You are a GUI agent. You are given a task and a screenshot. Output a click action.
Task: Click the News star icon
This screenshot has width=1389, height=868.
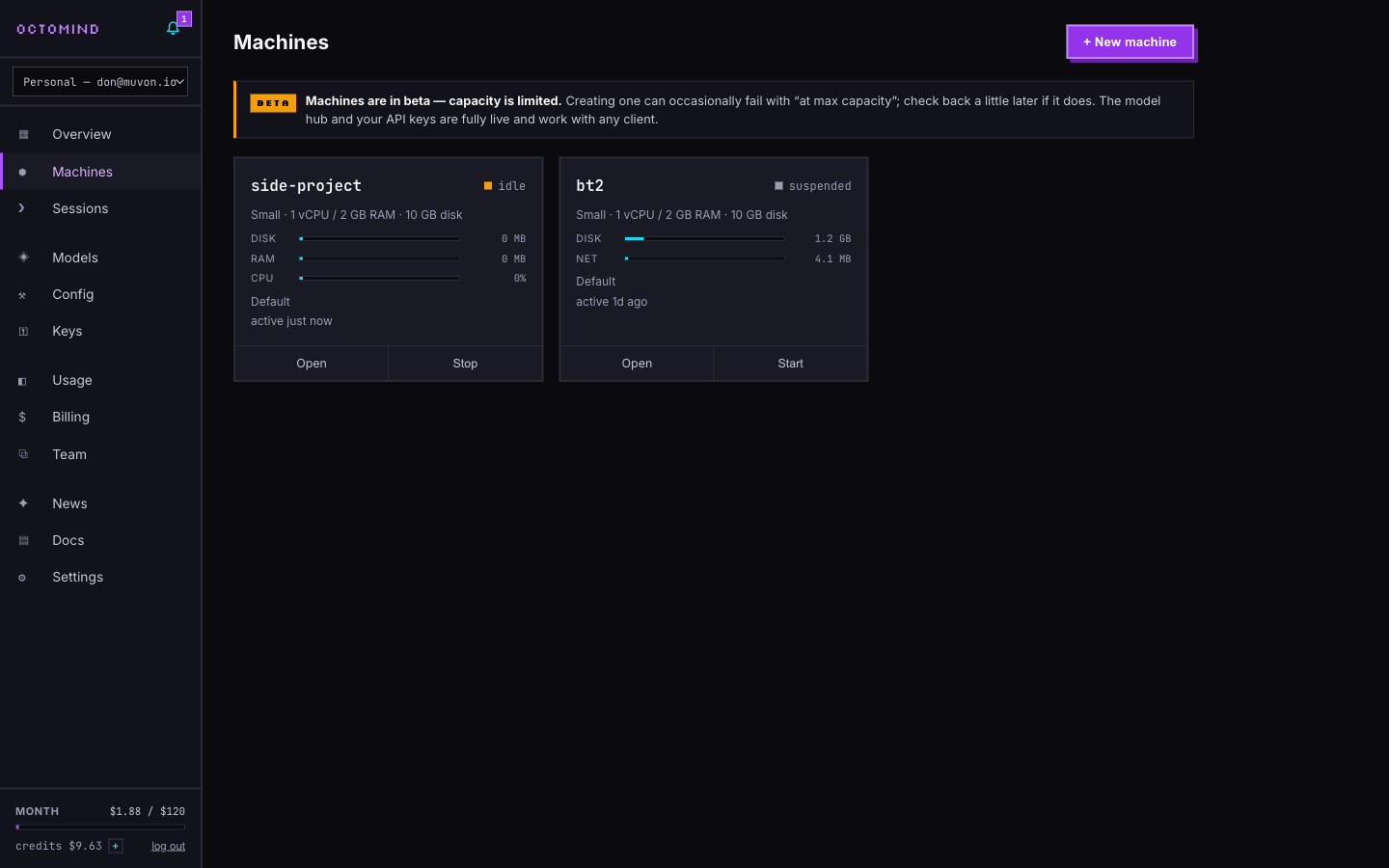(x=23, y=503)
